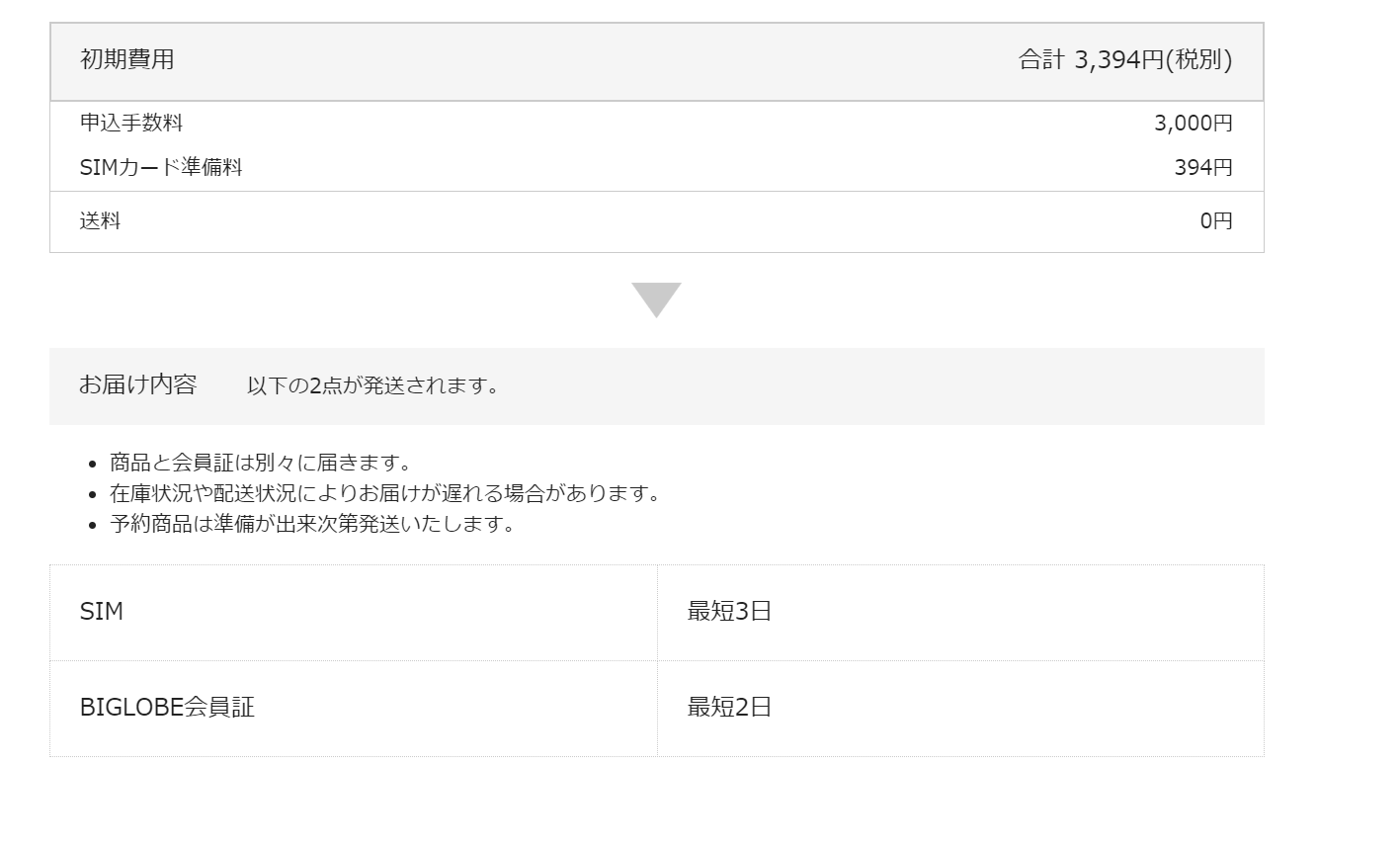Click the 394円 amount
1400x851 pixels.
1203,167
